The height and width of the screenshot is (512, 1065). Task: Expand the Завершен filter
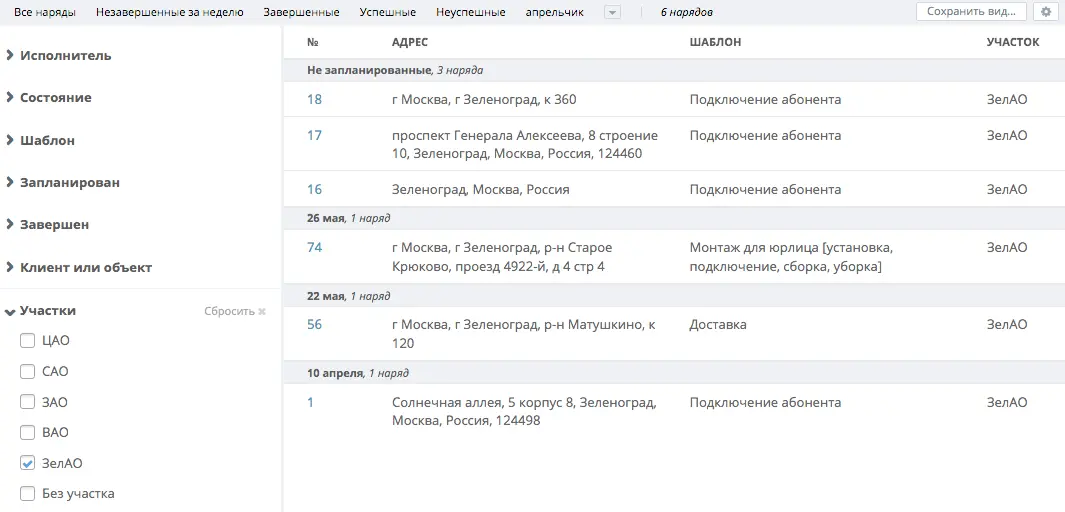click(48, 225)
